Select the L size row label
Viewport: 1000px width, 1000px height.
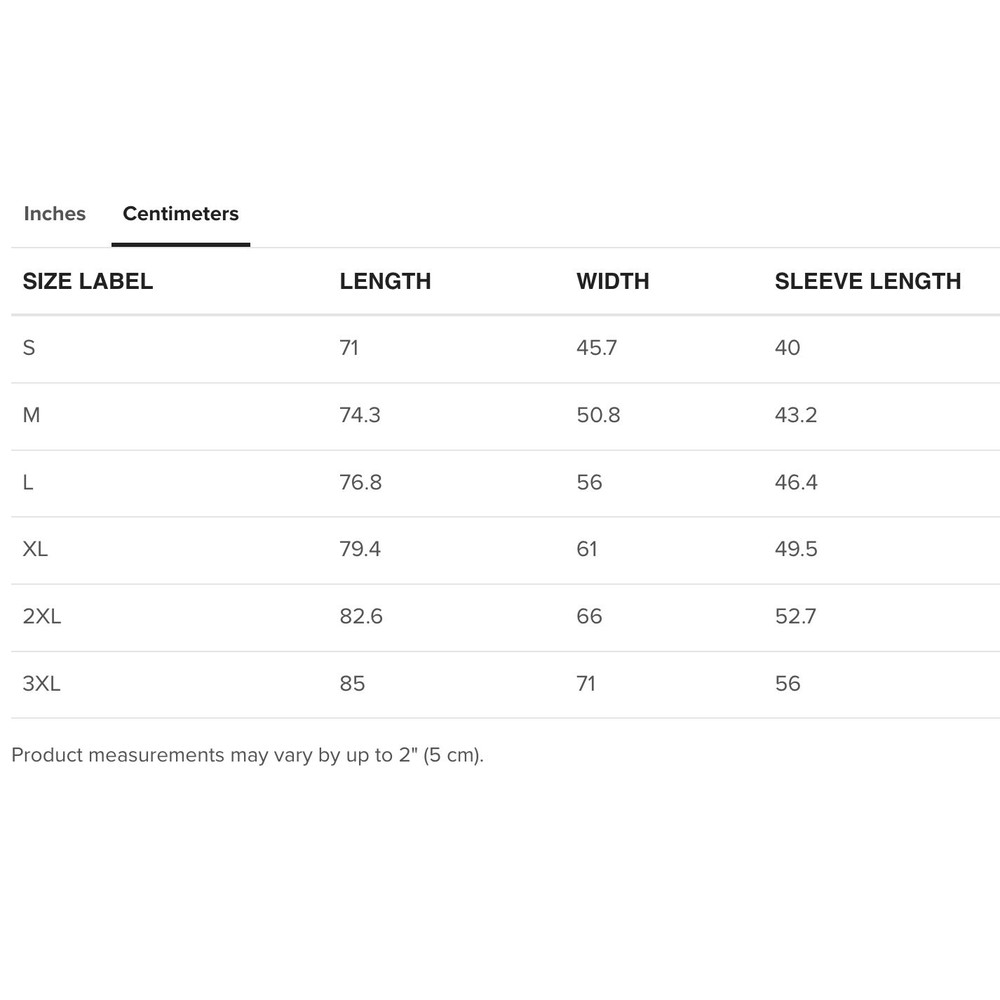(28, 482)
